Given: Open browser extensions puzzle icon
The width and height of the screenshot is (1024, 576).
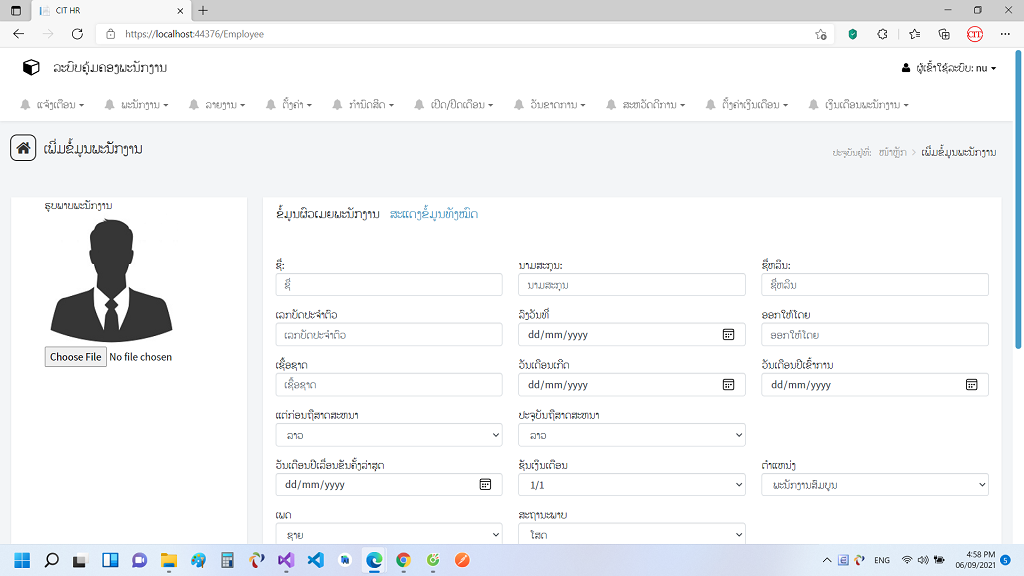Looking at the screenshot, I should coord(882,34).
